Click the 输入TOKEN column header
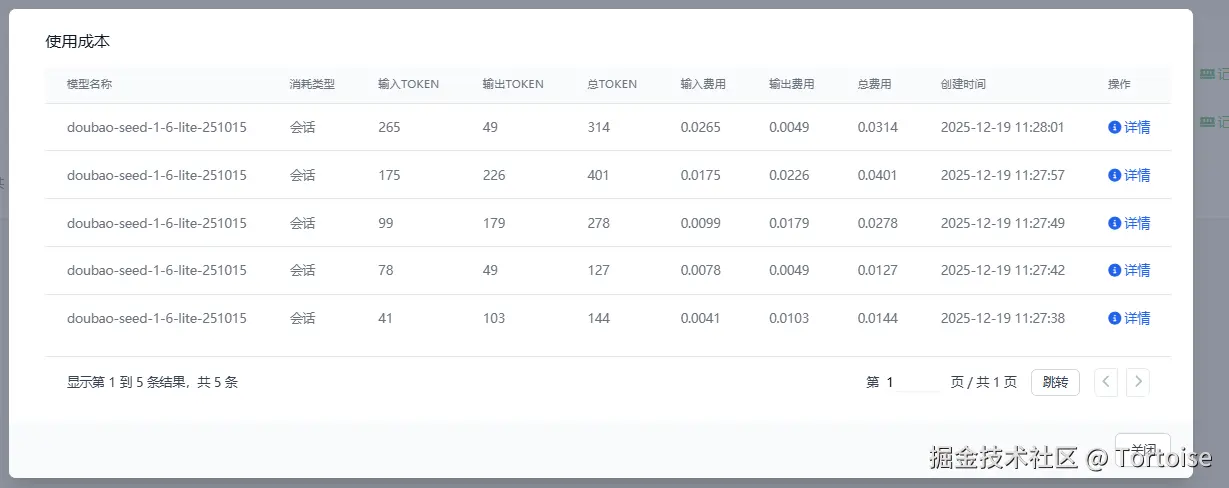The height and width of the screenshot is (488, 1229). (408, 84)
